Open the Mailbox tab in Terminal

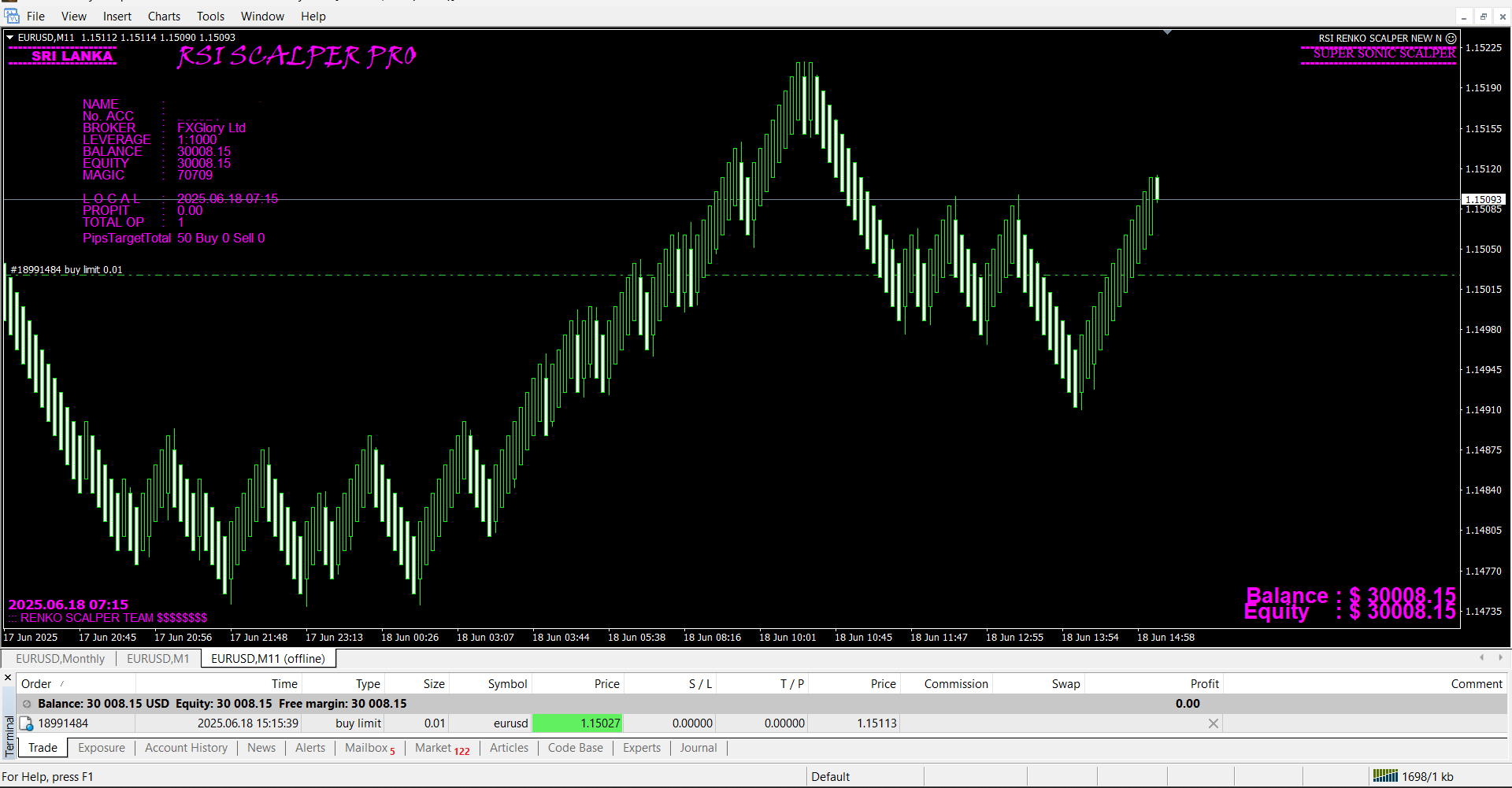(366, 748)
